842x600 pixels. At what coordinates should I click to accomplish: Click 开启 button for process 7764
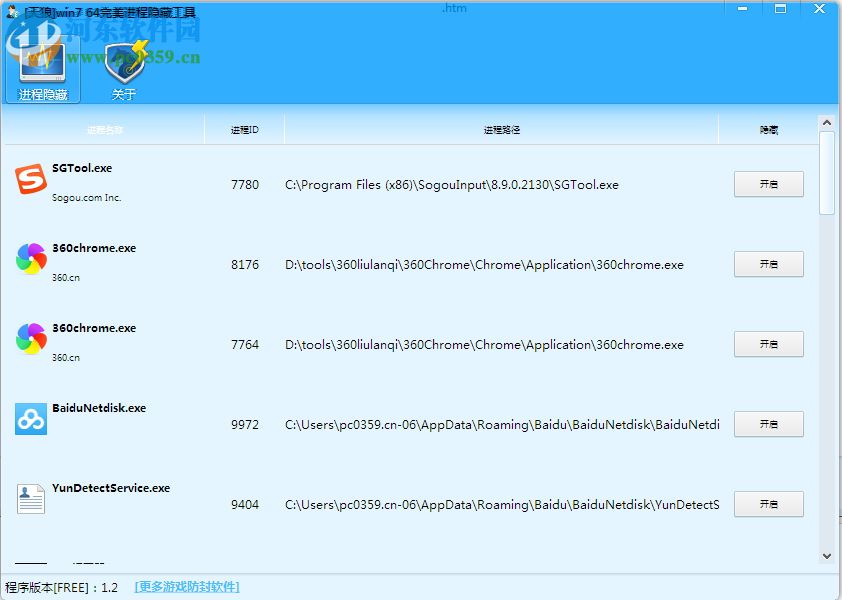(x=768, y=344)
